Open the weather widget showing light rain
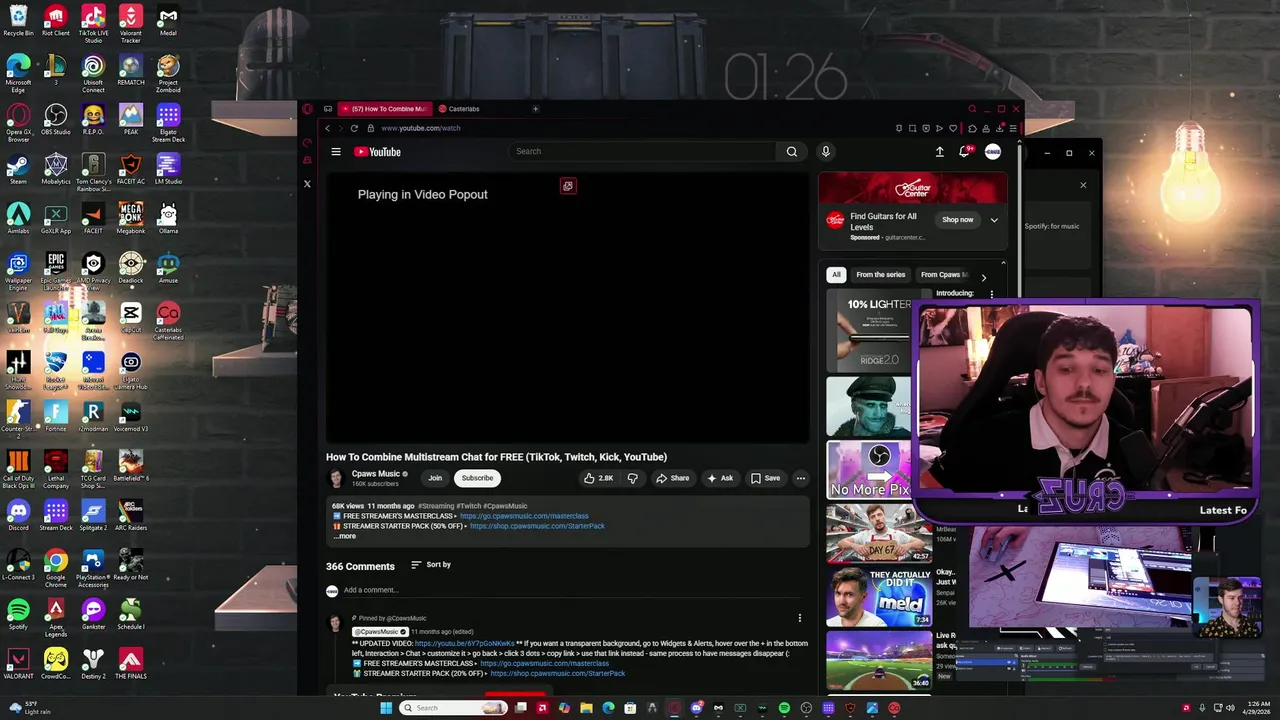 coord(30,707)
